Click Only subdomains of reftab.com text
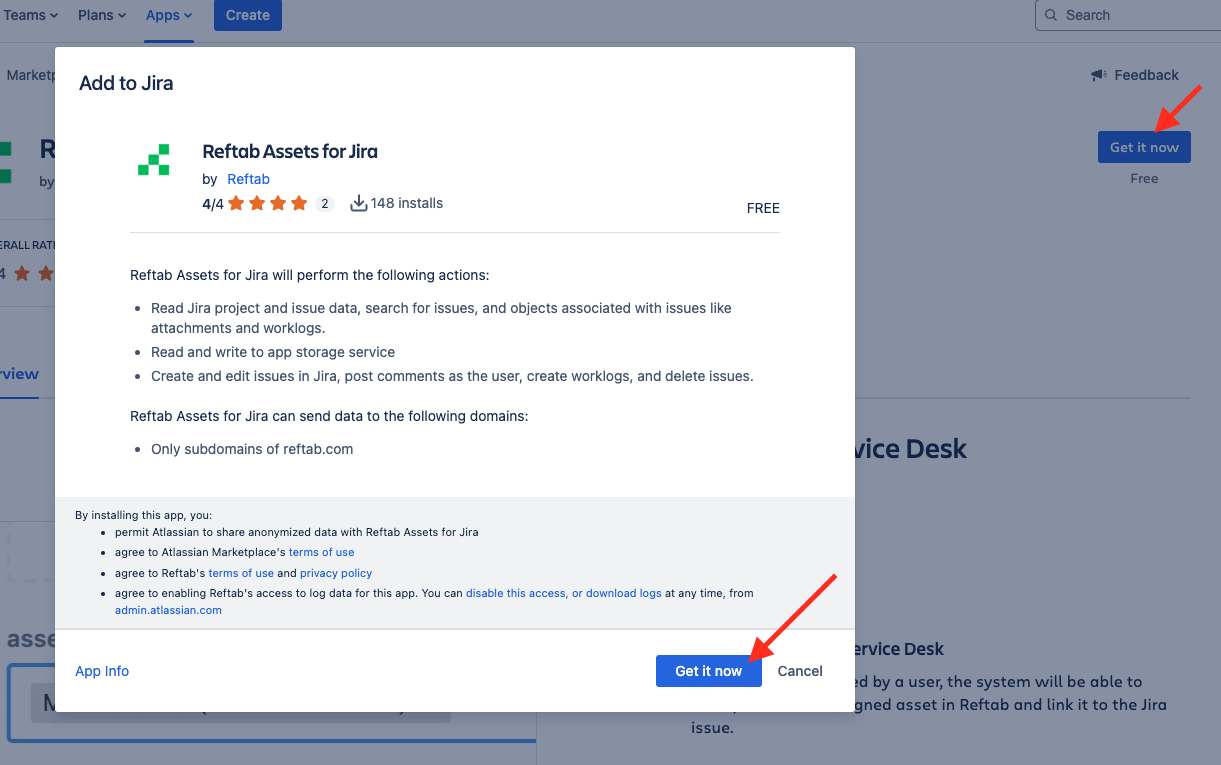Viewport: 1221px width, 765px height. click(x=252, y=449)
